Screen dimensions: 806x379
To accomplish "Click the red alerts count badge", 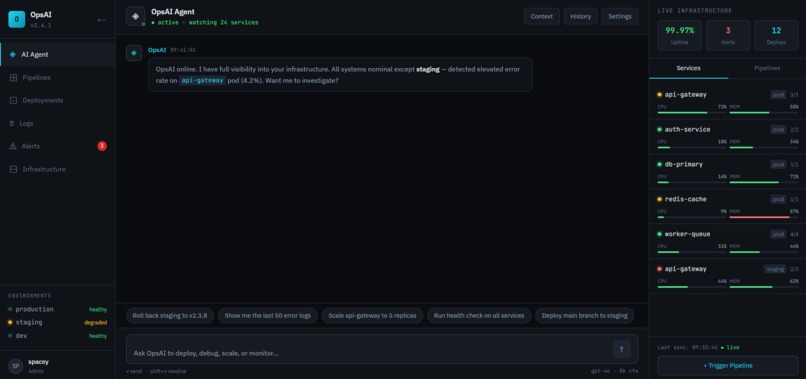I will pos(102,146).
